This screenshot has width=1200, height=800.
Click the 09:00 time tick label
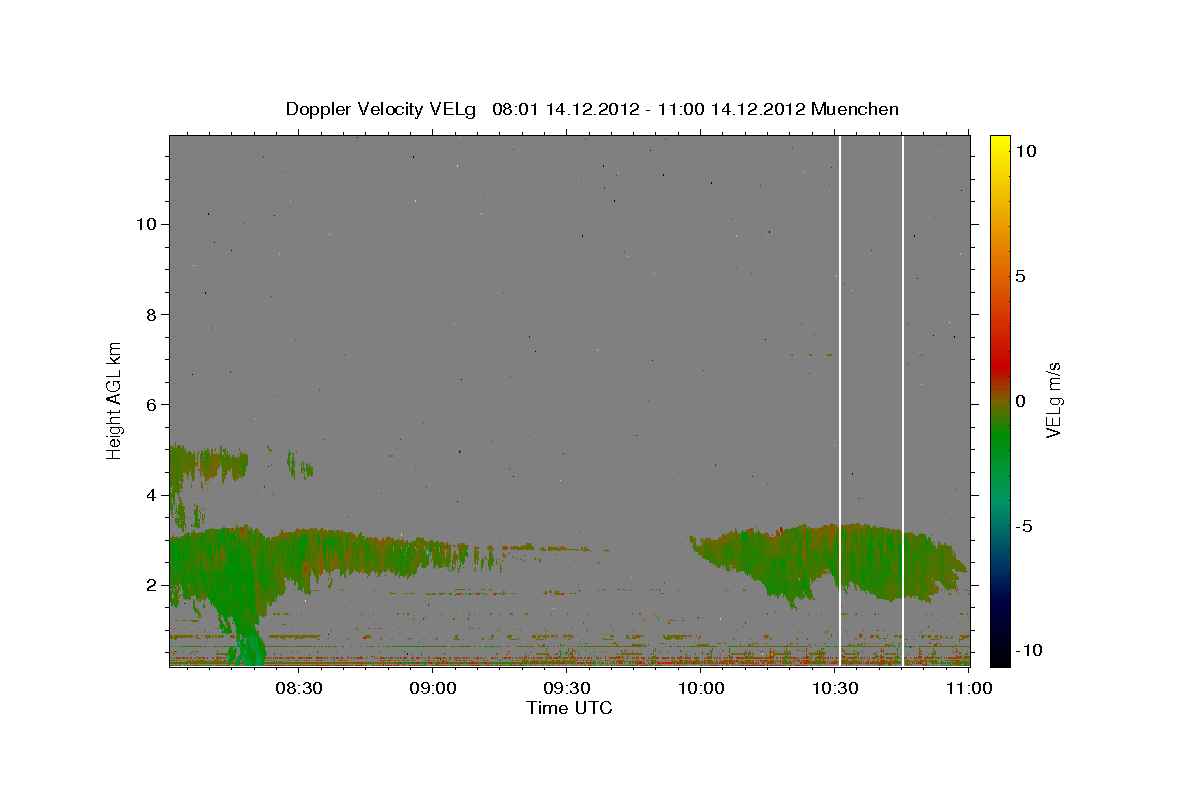[x=434, y=688]
